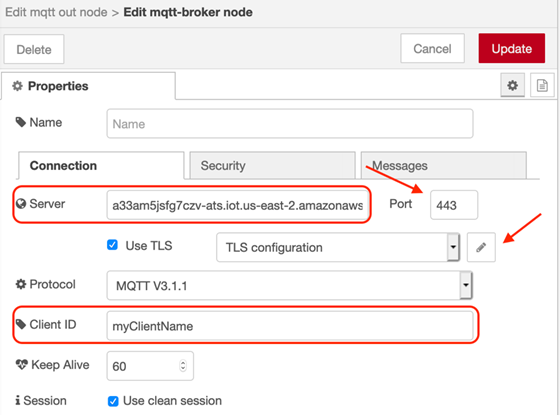Click the Port label text
The width and height of the screenshot is (560, 415).
coord(401,204)
